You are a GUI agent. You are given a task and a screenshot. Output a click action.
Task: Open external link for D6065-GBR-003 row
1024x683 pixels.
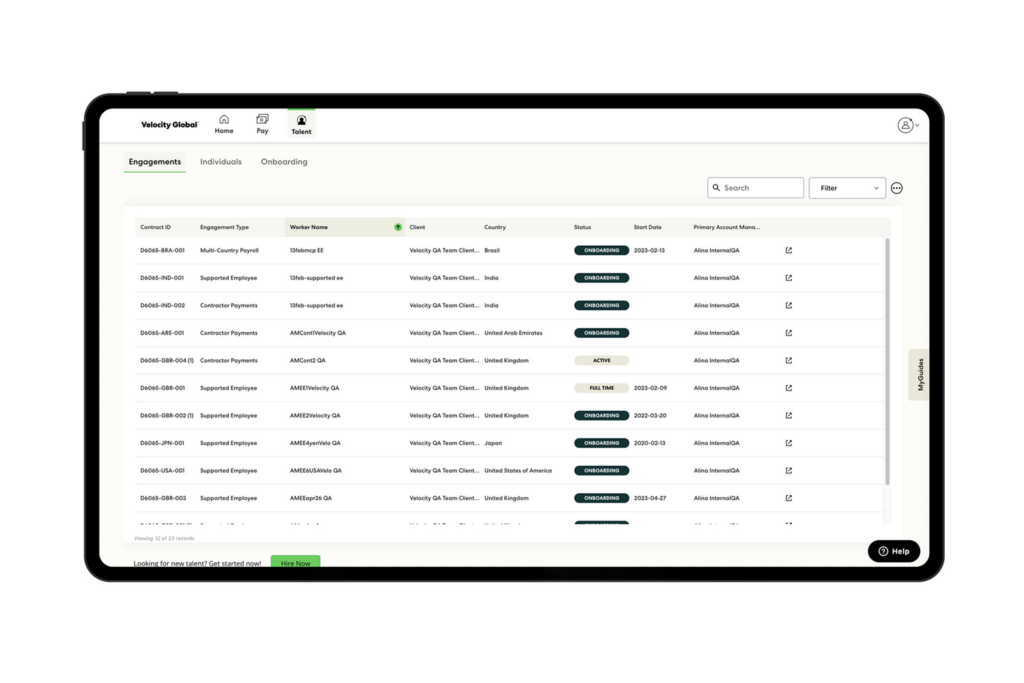789,498
